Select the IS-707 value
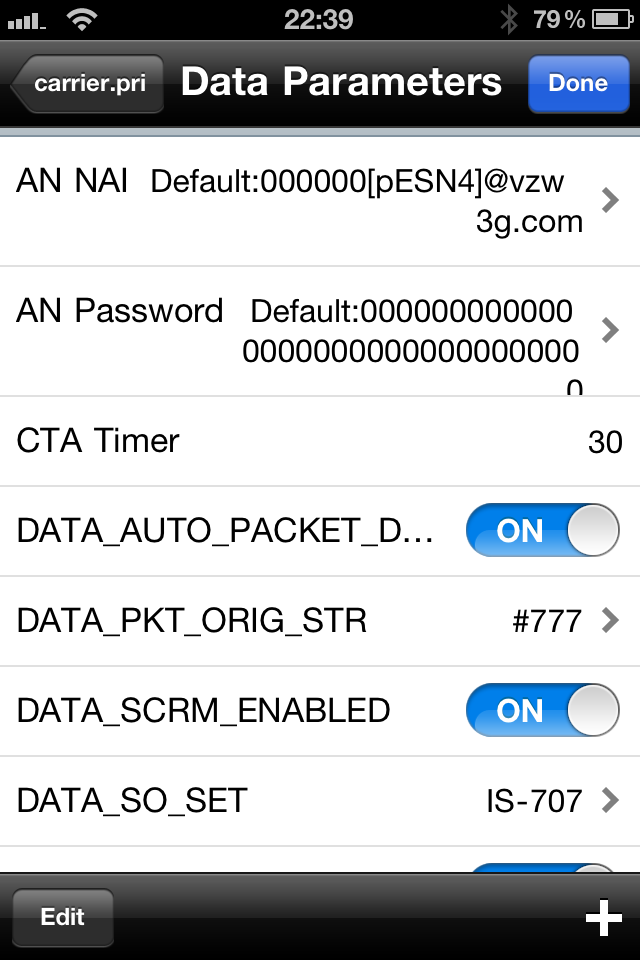The width and height of the screenshot is (640, 960). click(534, 801)
